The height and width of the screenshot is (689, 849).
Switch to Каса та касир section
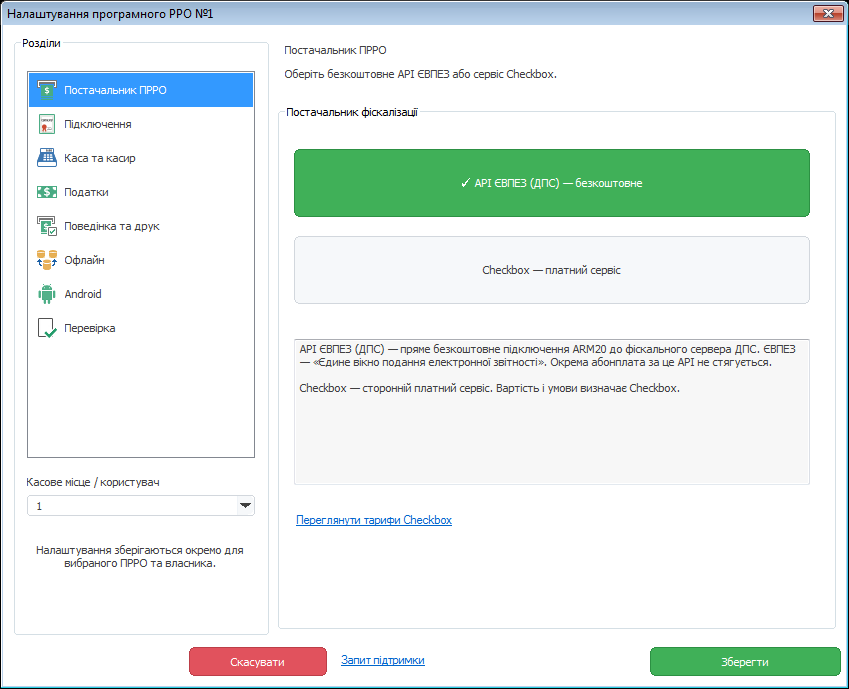point(141,158)
